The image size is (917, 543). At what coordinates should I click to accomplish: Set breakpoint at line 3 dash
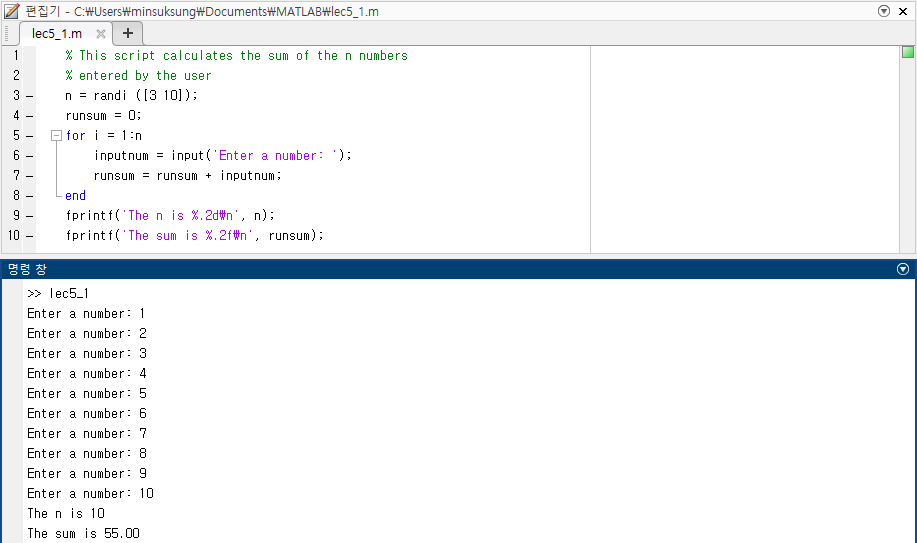(29, 95)
